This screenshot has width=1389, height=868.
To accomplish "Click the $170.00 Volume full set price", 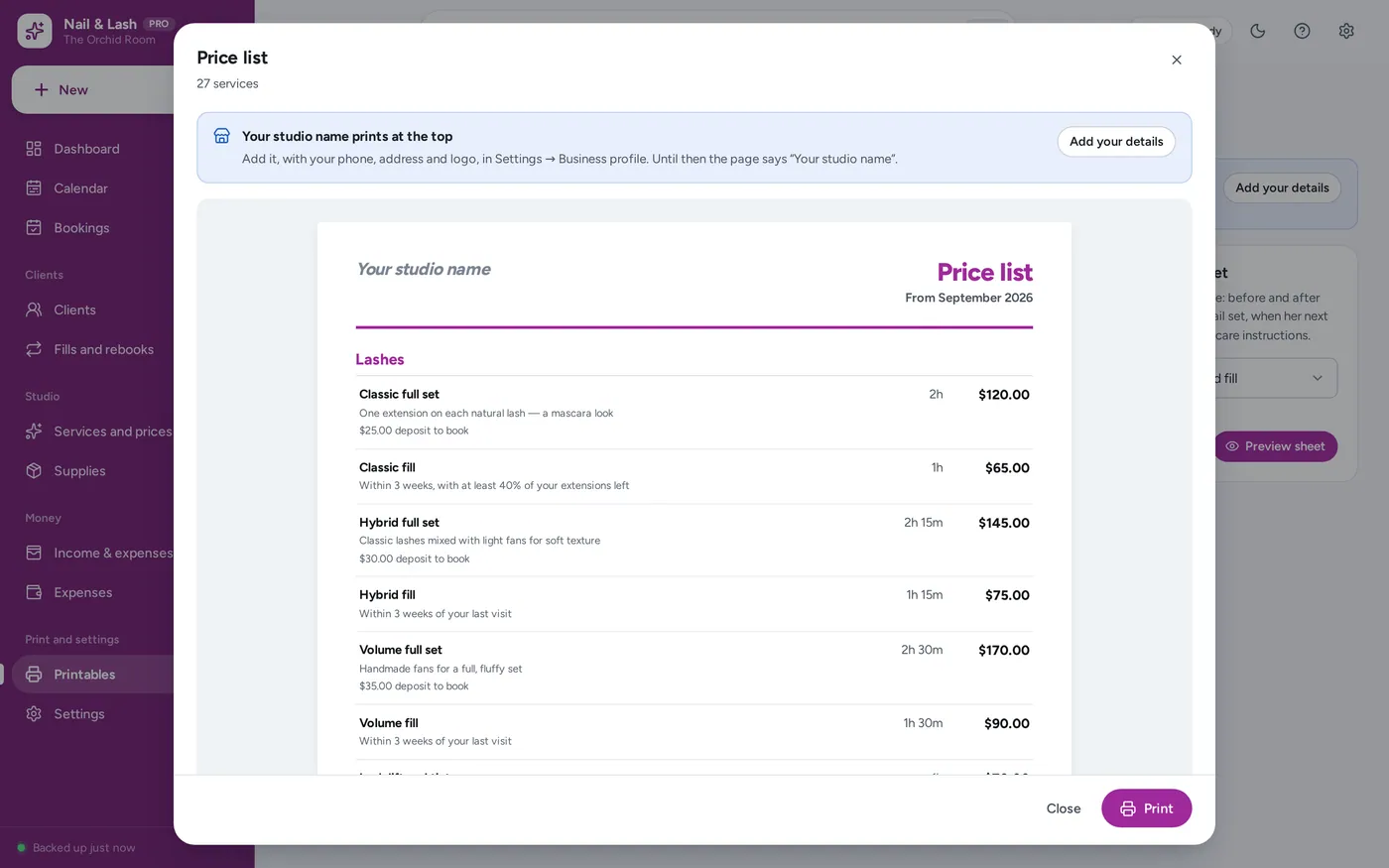I will tap(1004, 651).
